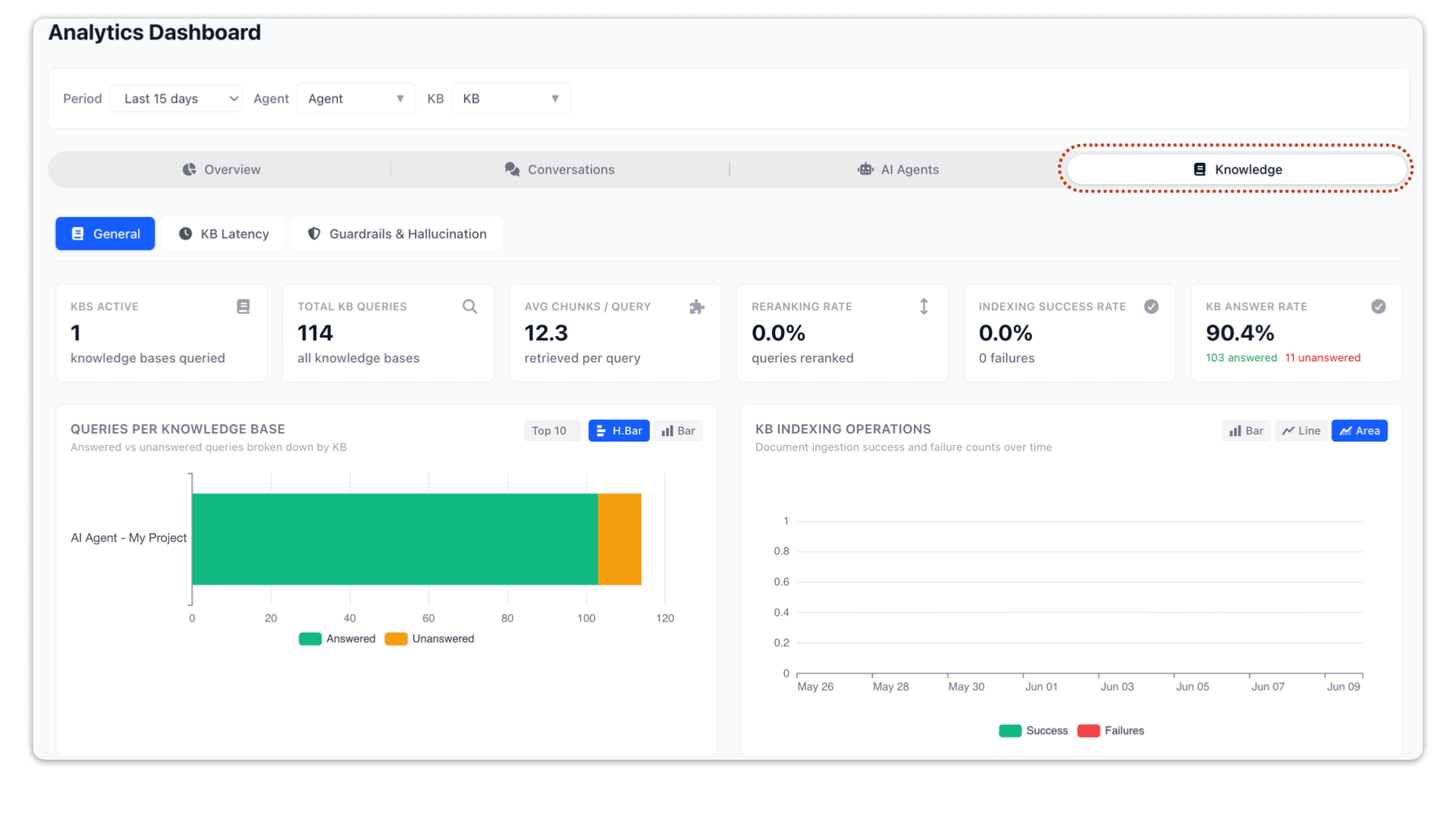Switch to the Conversations tab

tap(560, 169)
